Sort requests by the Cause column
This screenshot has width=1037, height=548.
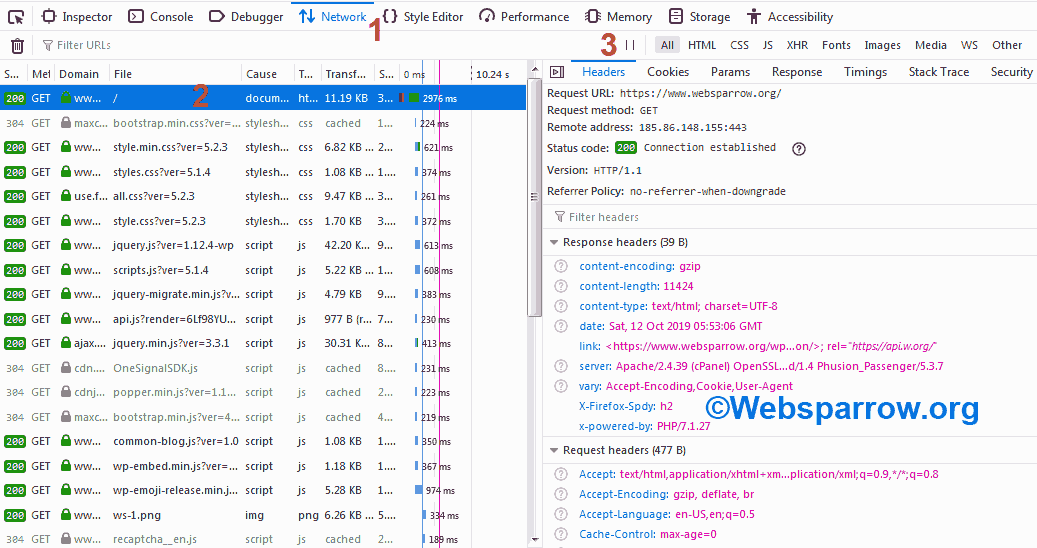point(262,74)
